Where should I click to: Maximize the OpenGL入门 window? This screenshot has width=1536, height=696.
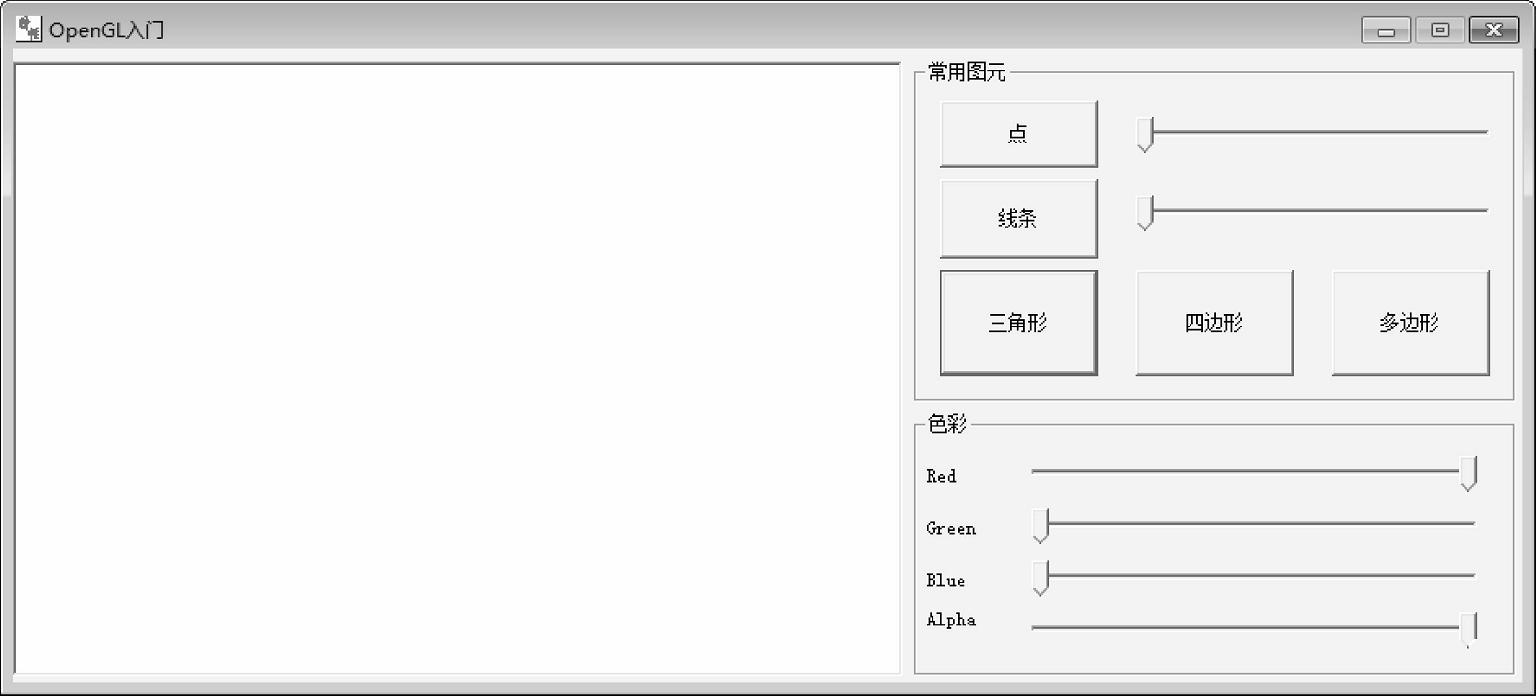(1440, 31)
